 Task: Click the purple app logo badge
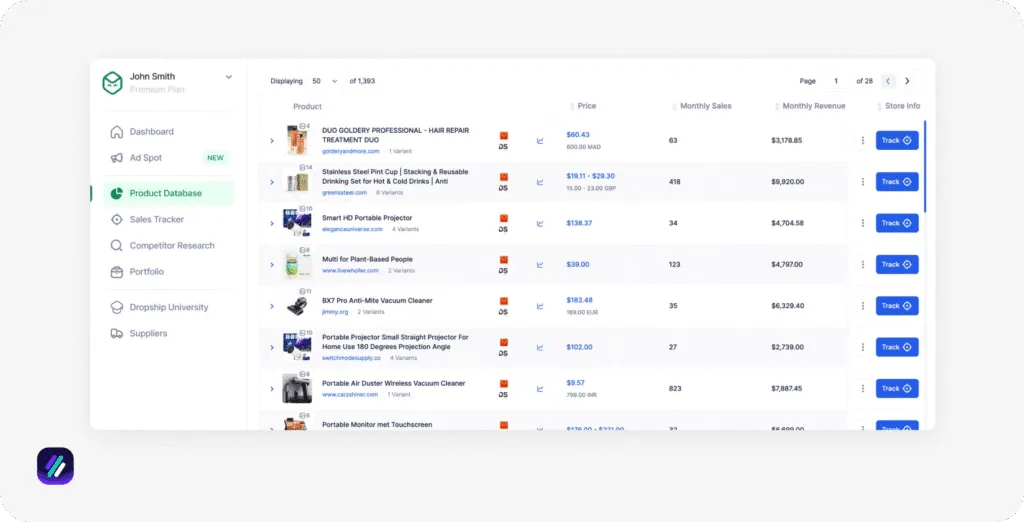pos(56,466)
